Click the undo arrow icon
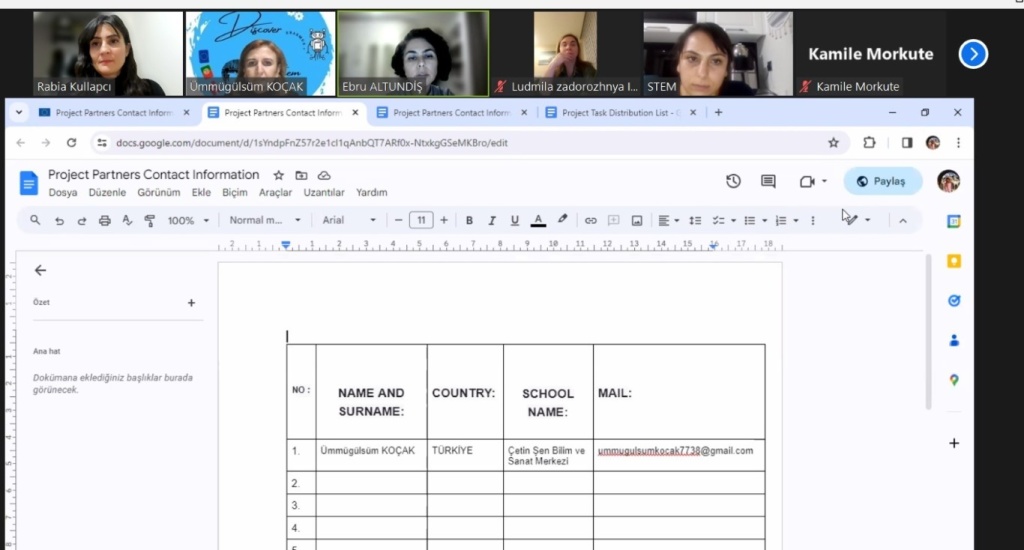The image size is (1024, 550). coord(60,220)
